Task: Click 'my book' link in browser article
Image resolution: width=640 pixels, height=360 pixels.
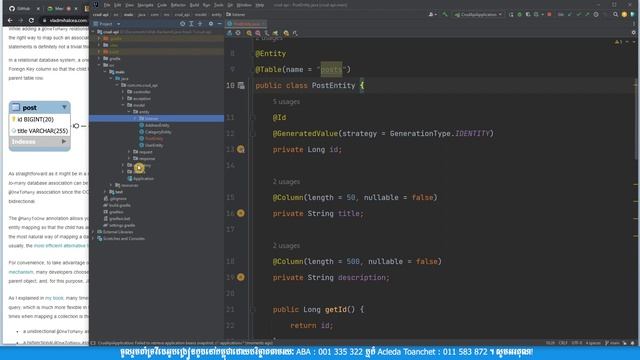Action: (54, 298)
